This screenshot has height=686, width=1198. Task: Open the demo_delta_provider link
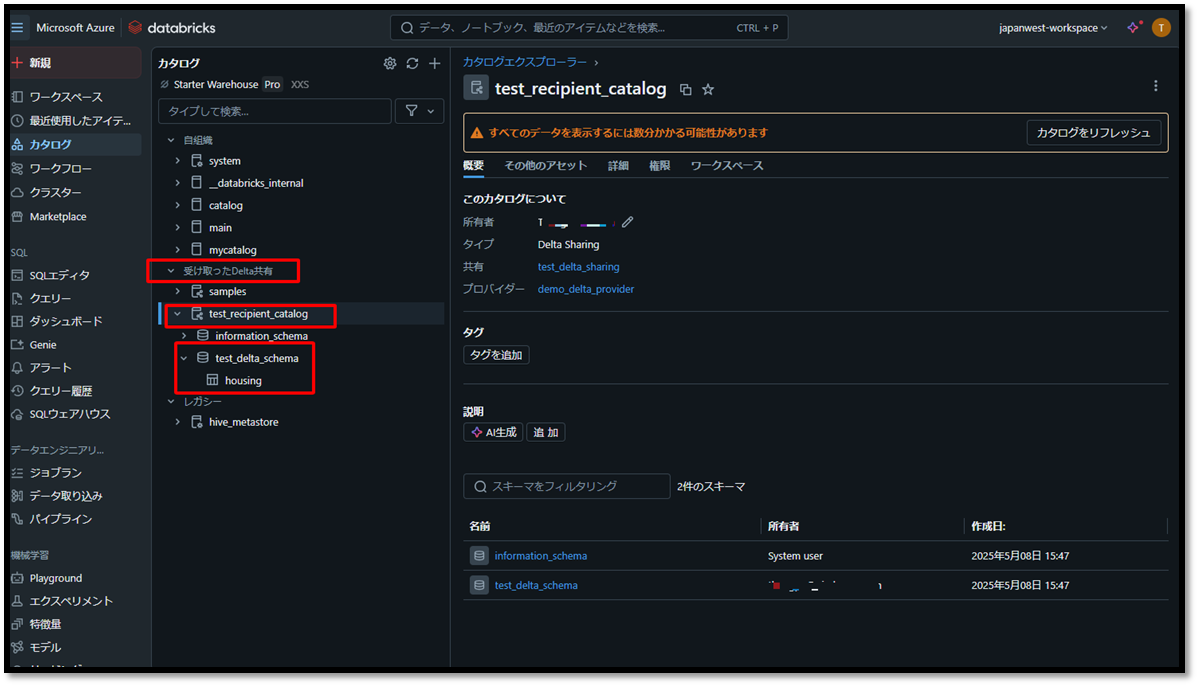coord(585,289)
